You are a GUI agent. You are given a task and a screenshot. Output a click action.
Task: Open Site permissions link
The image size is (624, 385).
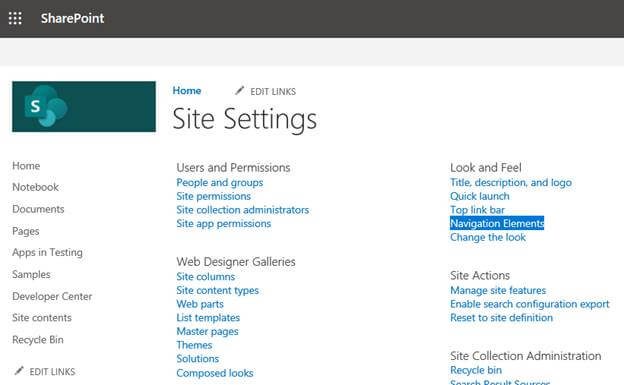tap(214, 196)
